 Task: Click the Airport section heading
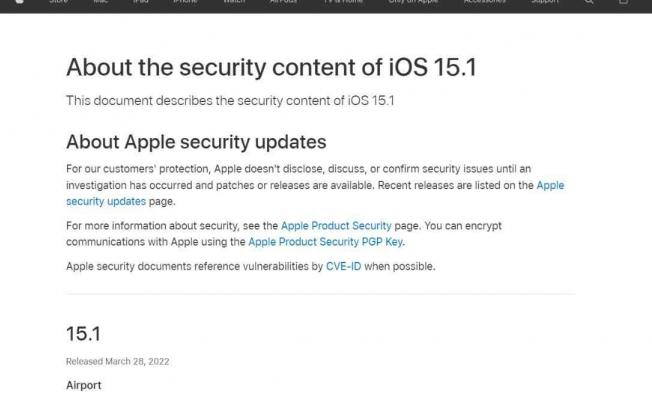tap(84, 385)
